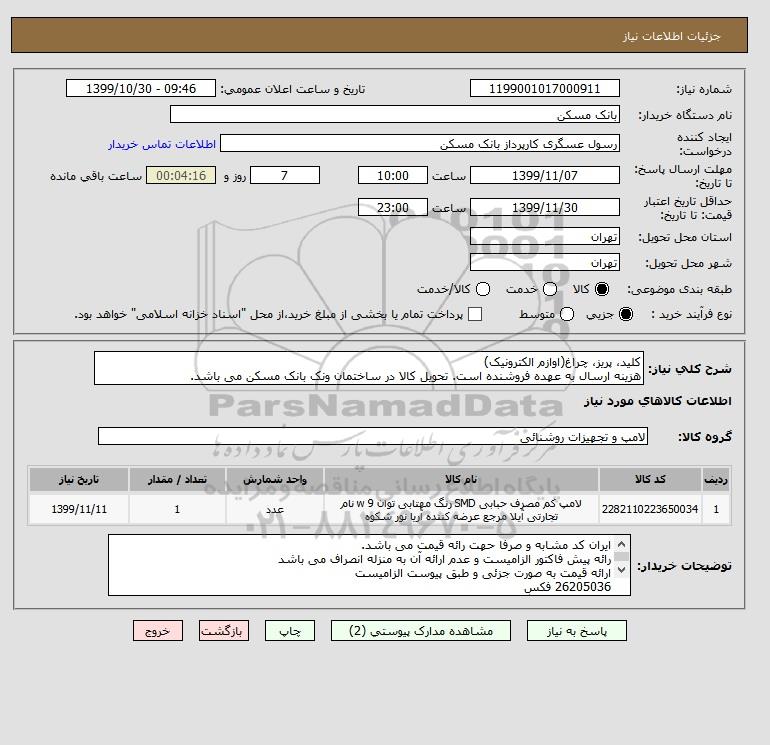Viewport: 770px width, 745px height.
Task: Click the کد کالا column header
Action: pyautogui.click(x=650, y=479)
